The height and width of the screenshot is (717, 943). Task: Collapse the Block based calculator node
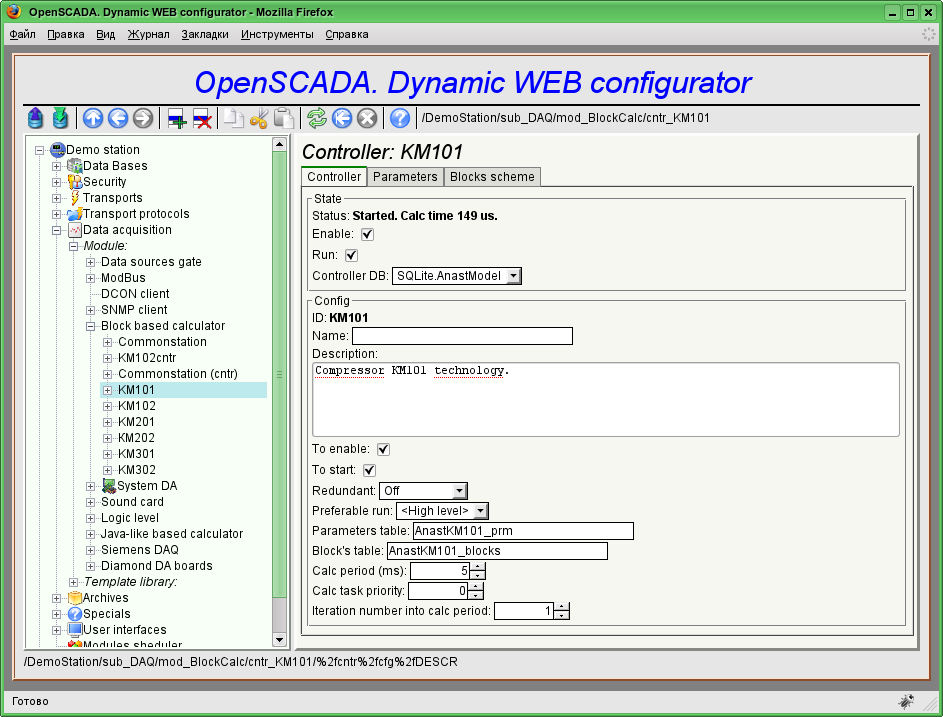point(90,326)
